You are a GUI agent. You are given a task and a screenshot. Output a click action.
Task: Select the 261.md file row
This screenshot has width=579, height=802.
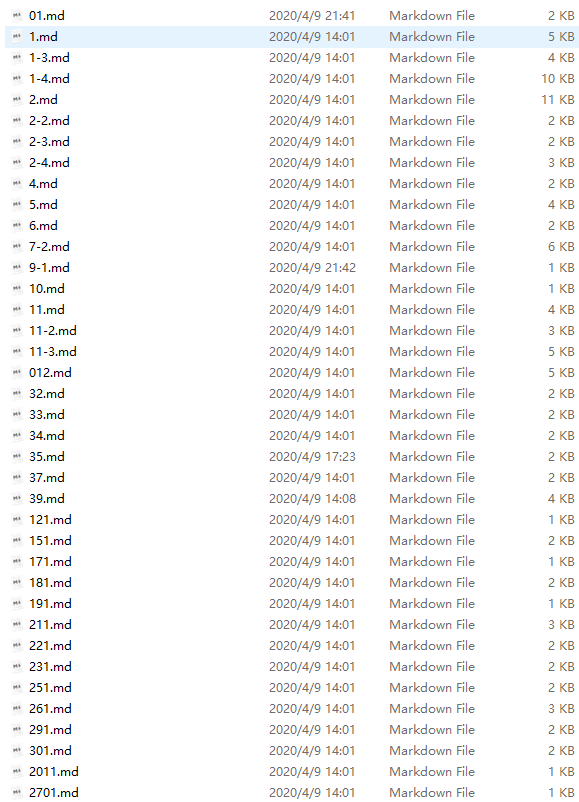tap(292, 709)
